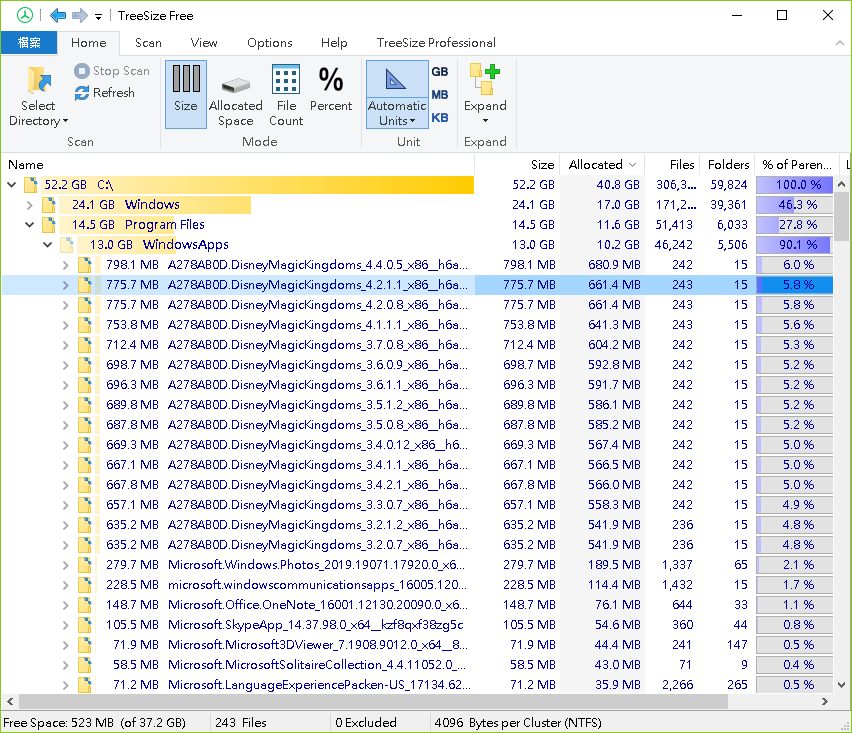Collapse the WindowsApps node
Viewport: 852px width, 733px height.
[x=48, y=245]
